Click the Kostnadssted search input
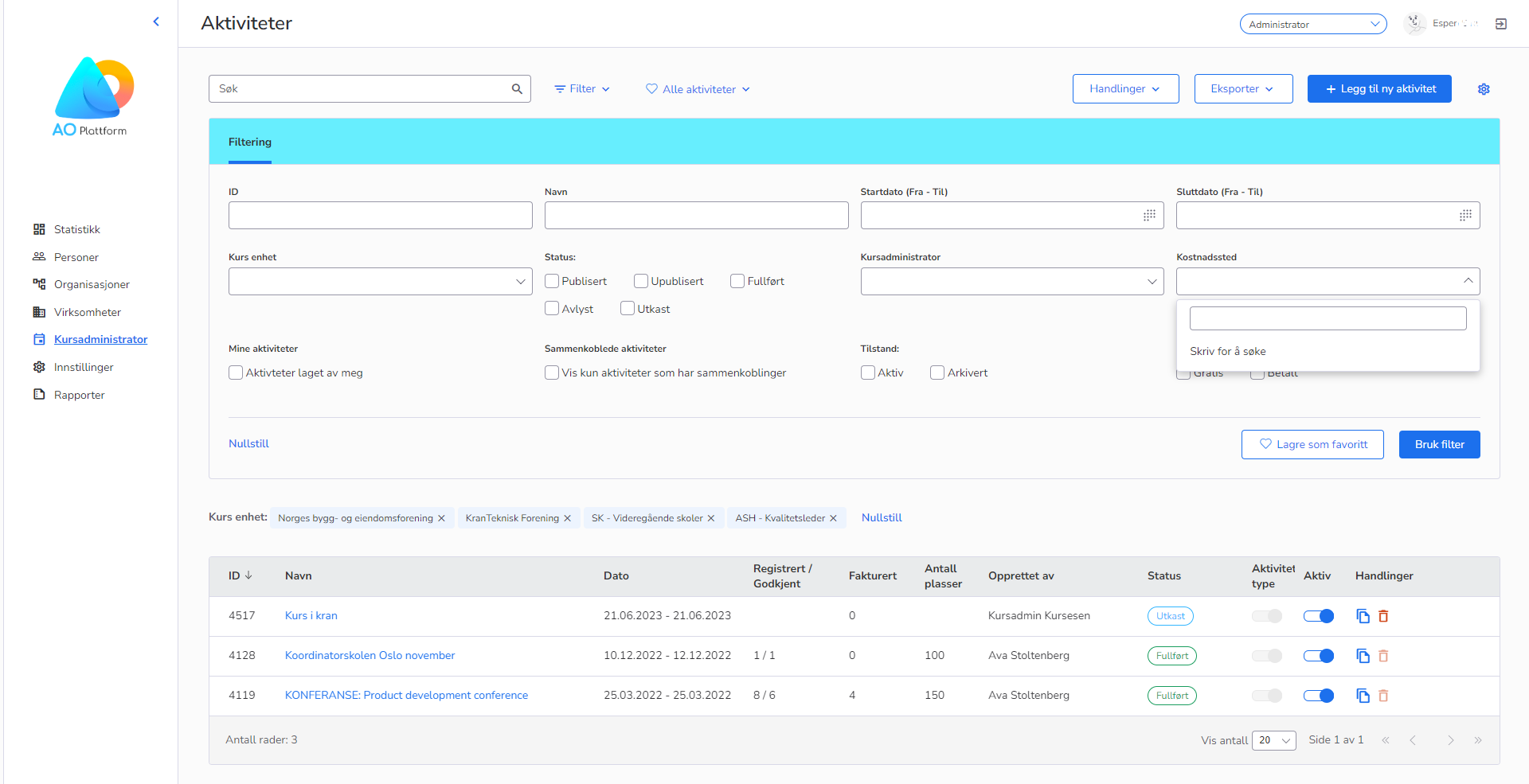 [x=1328, y=318]
